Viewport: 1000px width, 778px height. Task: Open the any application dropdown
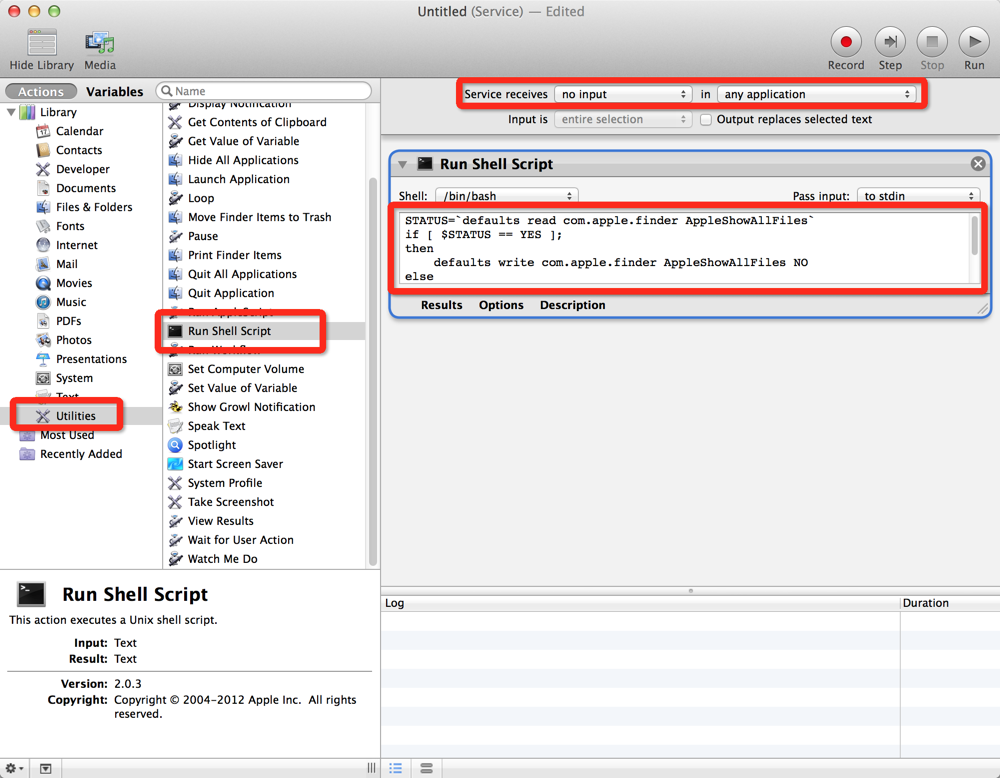coord(816,94)
